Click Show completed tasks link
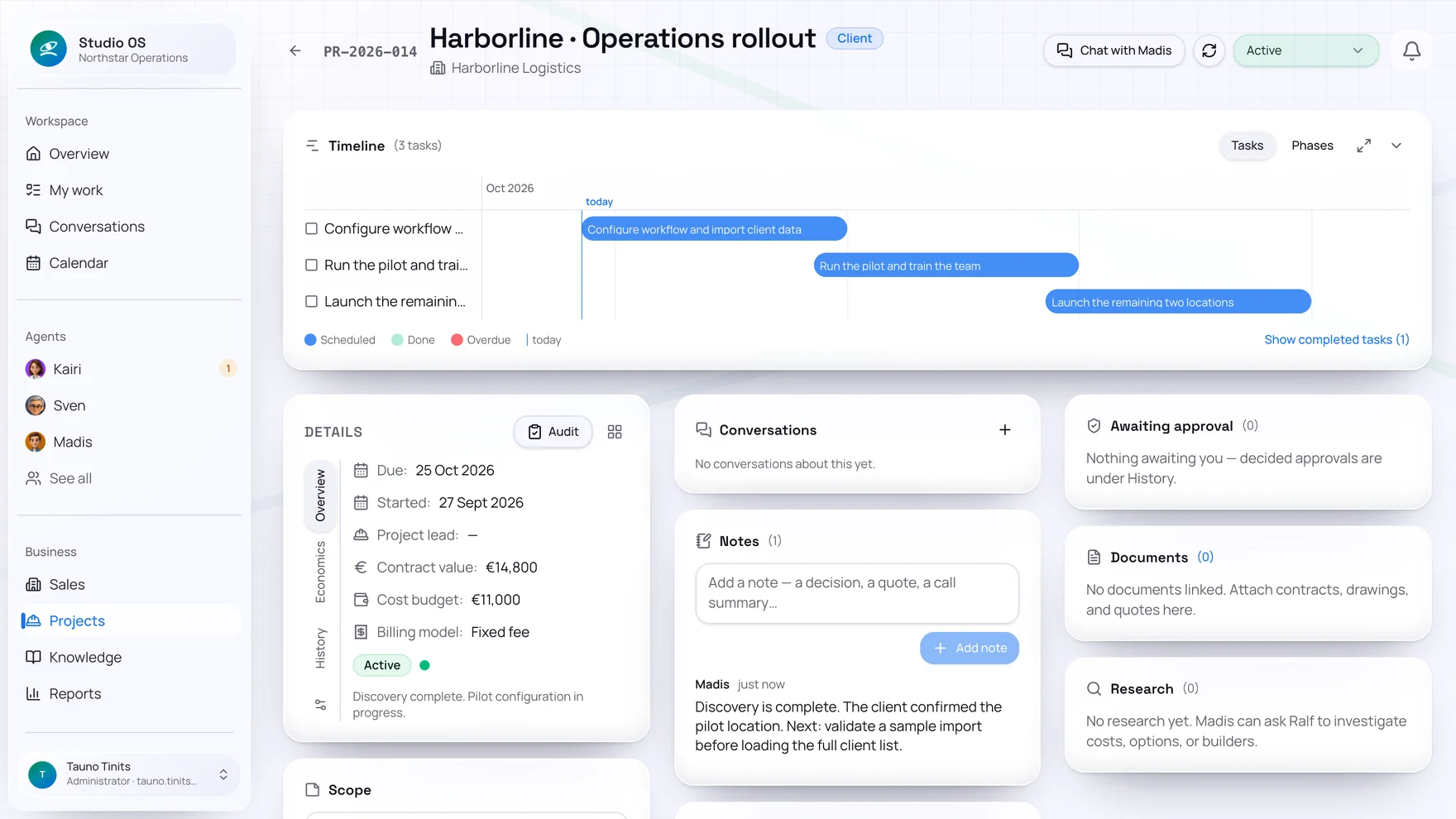 (1337, 340)
